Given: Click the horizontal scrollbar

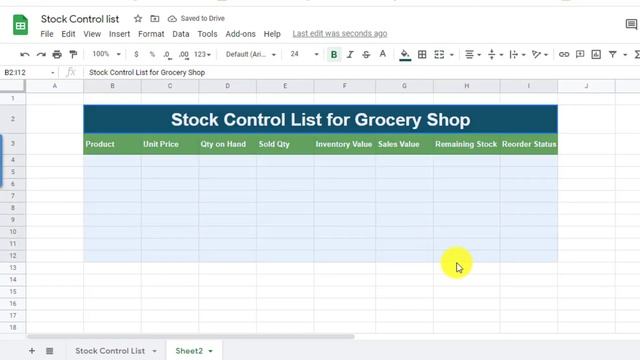Looking at the screenshot, I should (x=191, y=337).
